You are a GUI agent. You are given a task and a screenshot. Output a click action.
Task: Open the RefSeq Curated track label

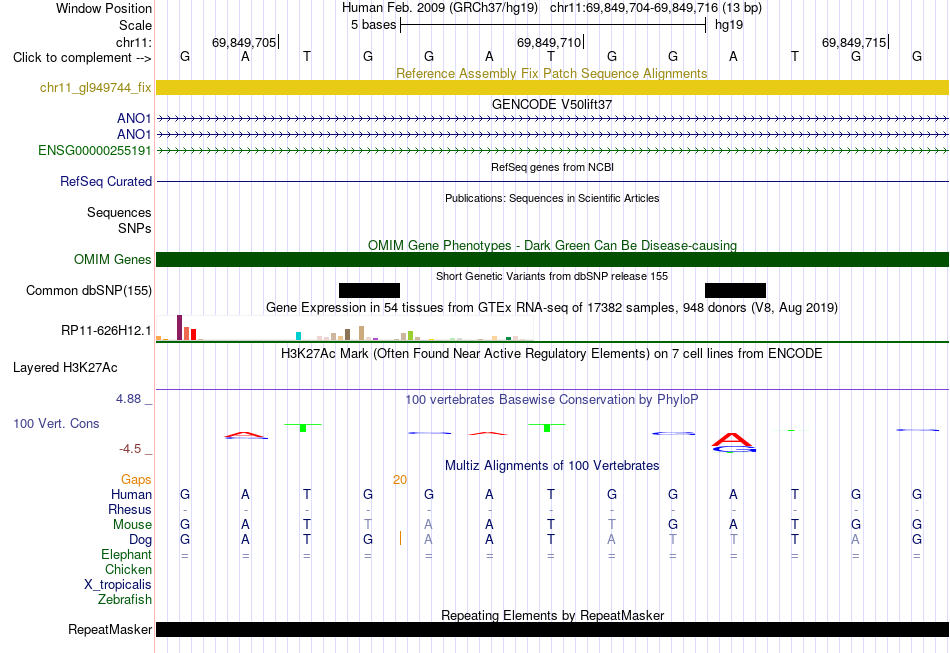pos(106,181)
